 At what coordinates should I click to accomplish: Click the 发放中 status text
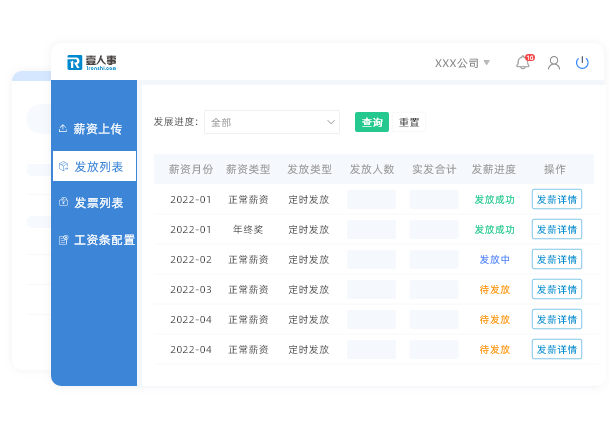point(494,260)
